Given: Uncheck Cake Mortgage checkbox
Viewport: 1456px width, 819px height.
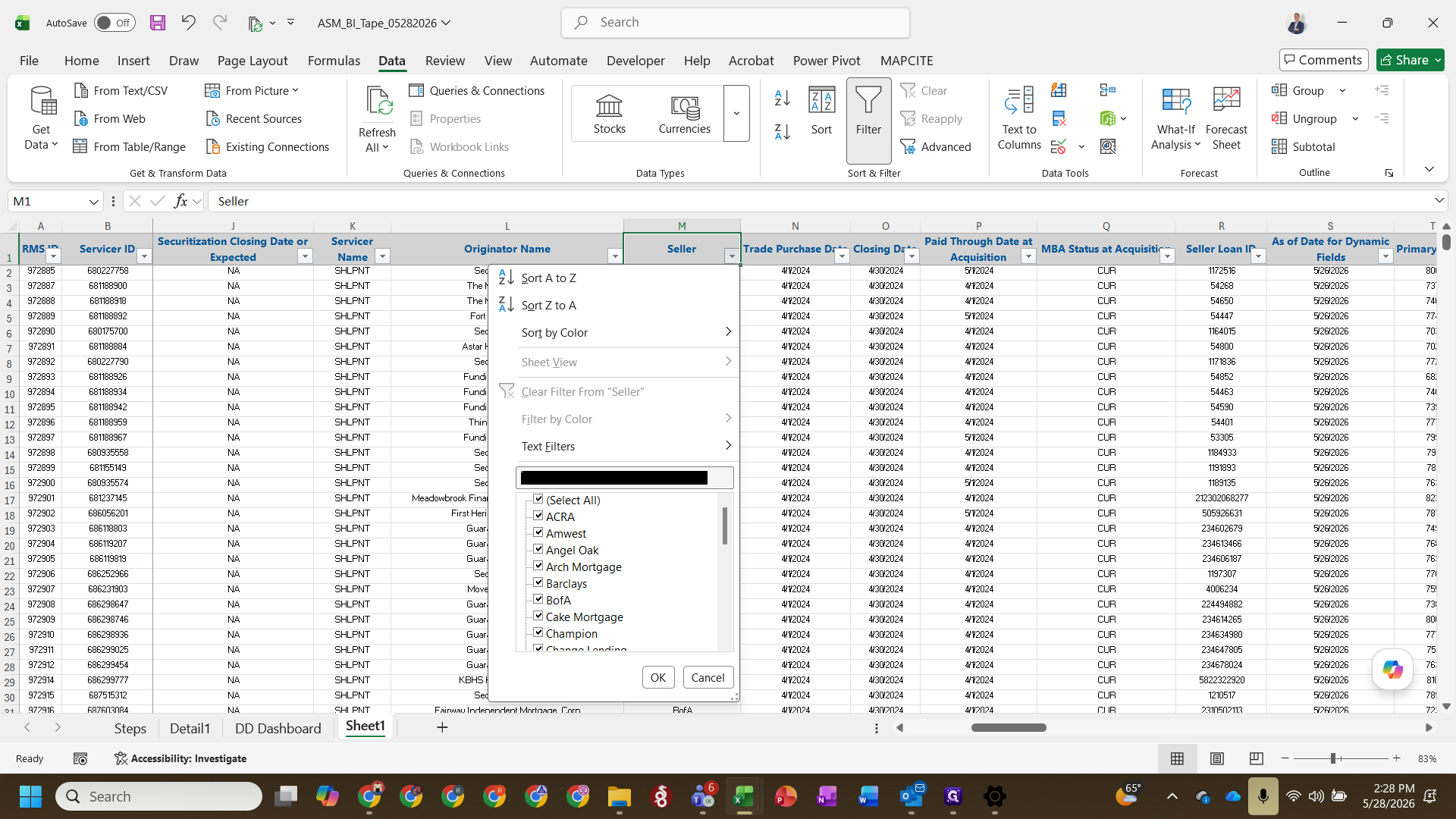Looking at the screenshot, I should (538, 616).
